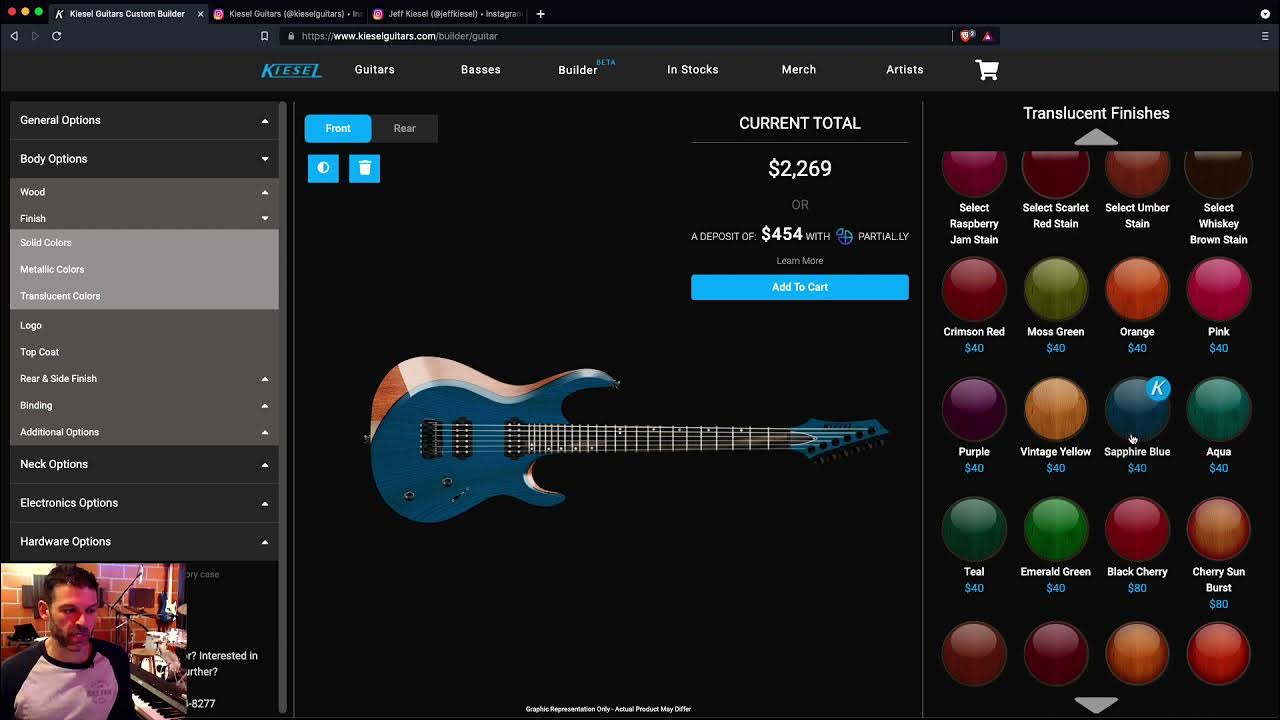Image resolution: width=1280 pixels, height=720 pixels.
Task: Click the browser address bar URL
Action: pos(399,36)
